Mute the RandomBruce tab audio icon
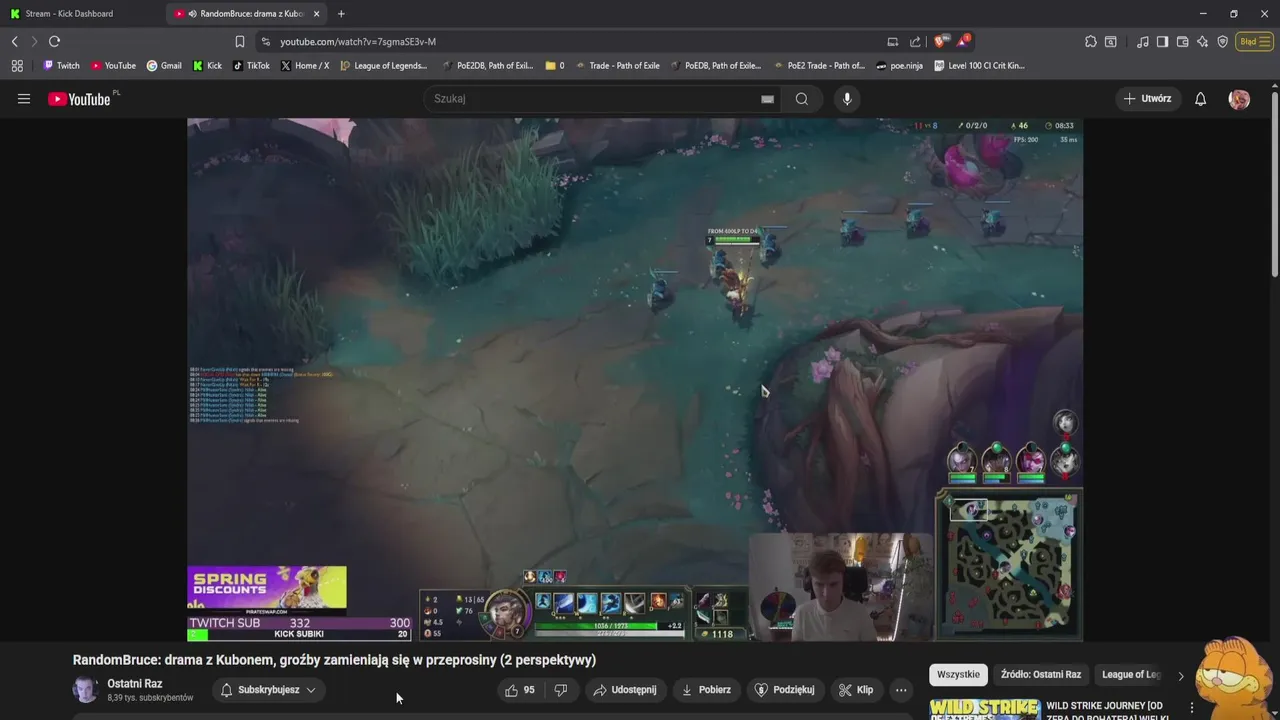This screenshot has width=1280, height=720. point(192,14)
